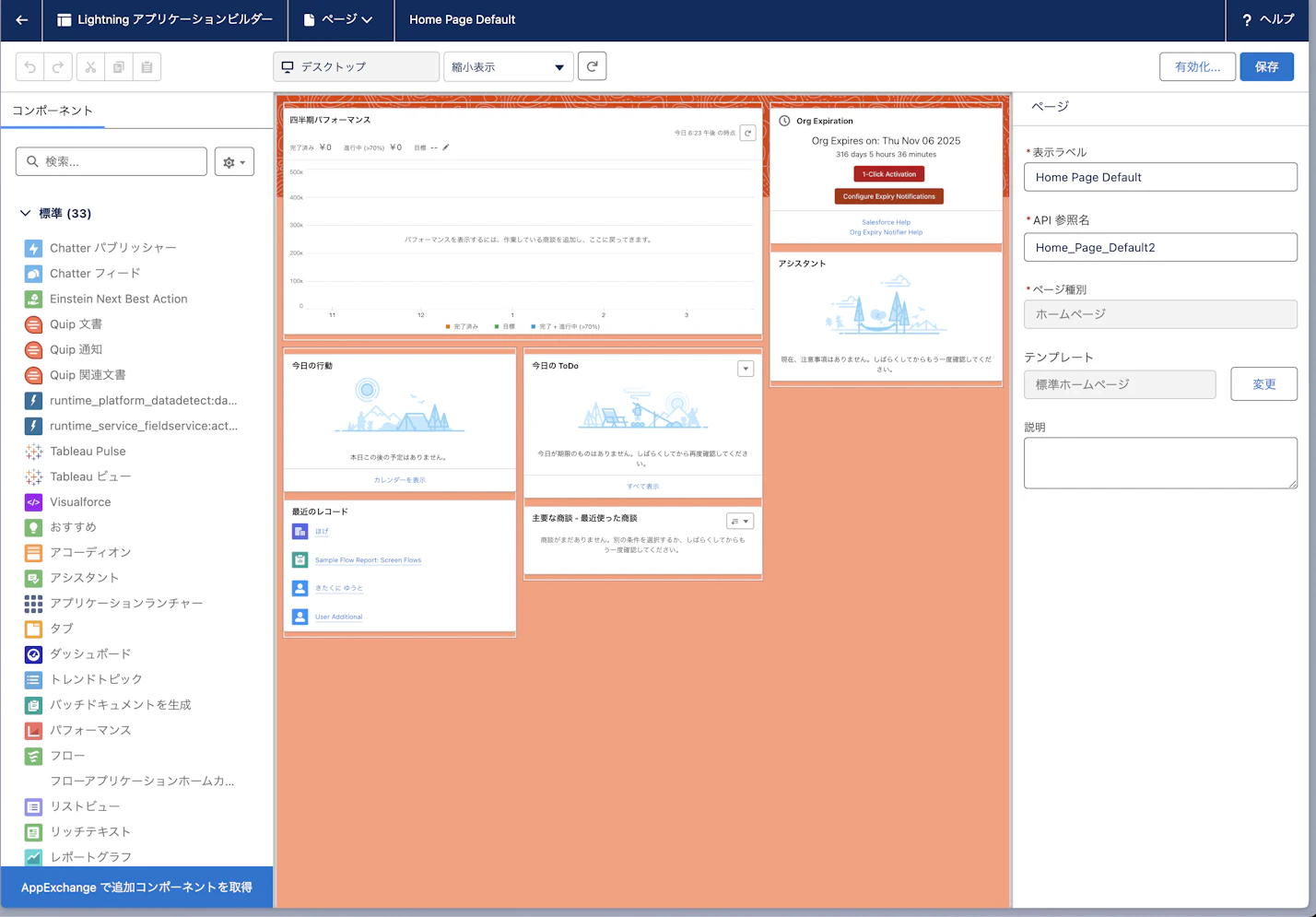The height and width of the screenshot is (917, 1316).
Task: Open the ページ menu in the header
Action: click(340, 19)
